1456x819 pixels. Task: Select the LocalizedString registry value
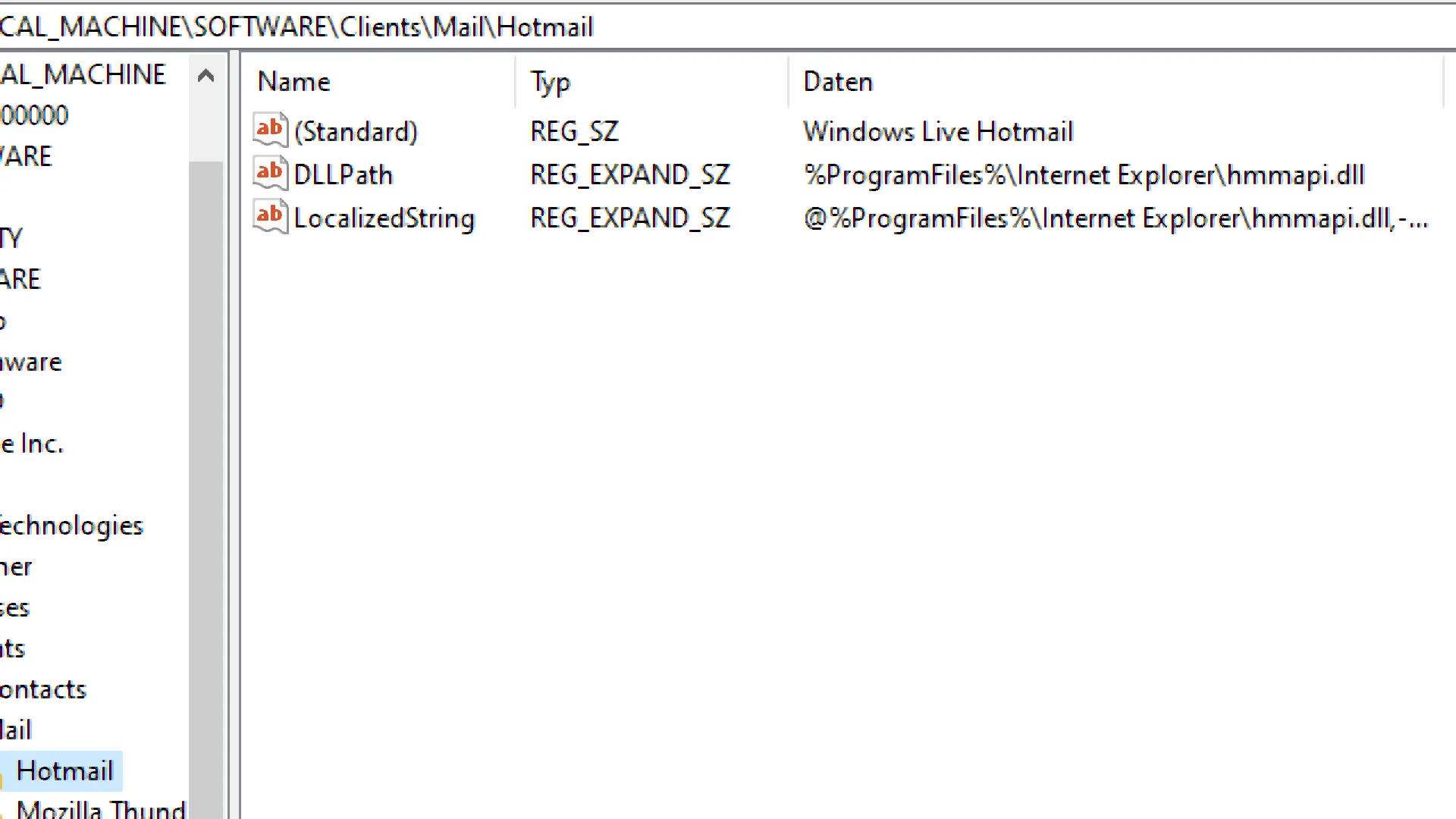click(x=384, y=218)
